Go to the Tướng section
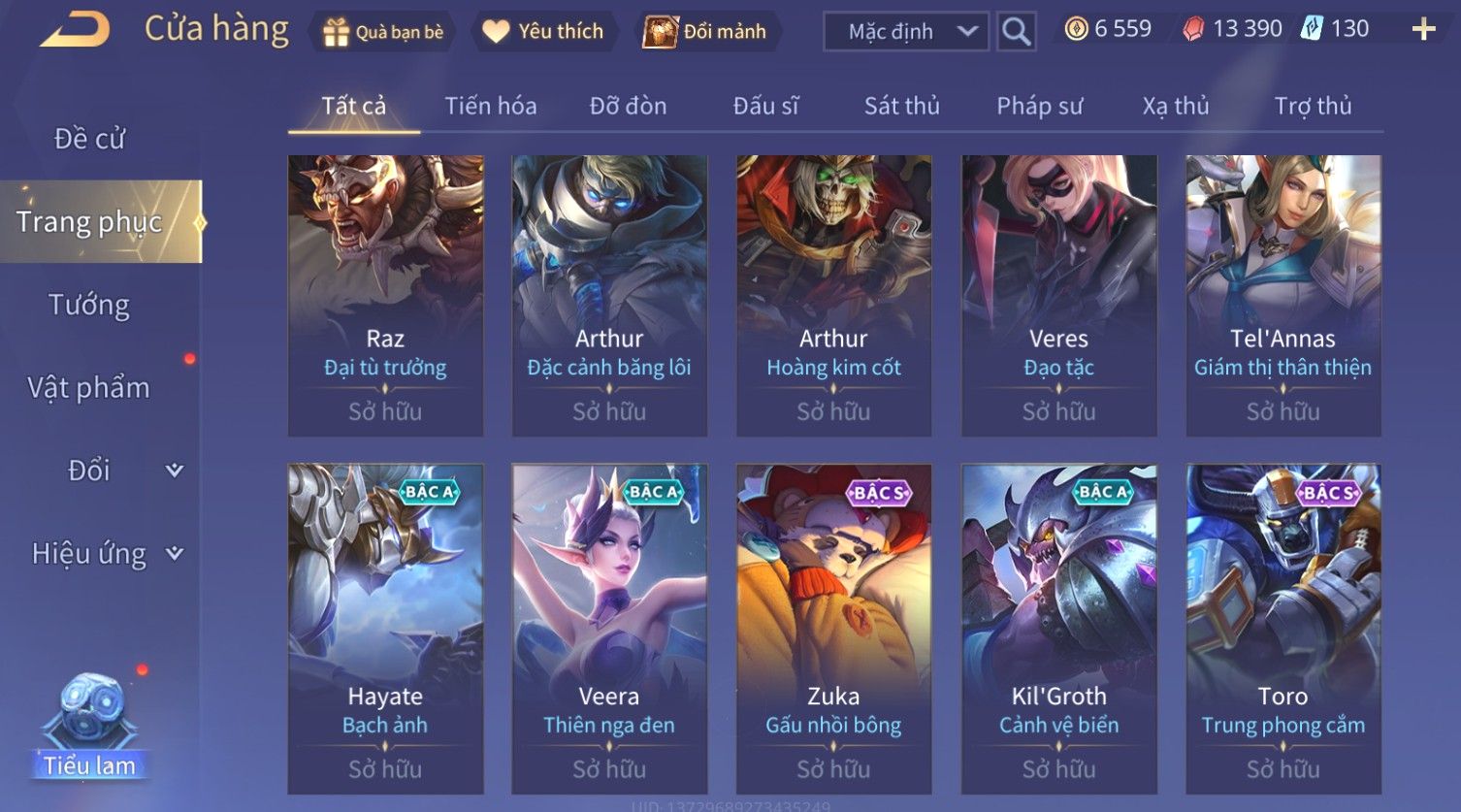This screenshot has height=812, width=1461. coord(89,305)
